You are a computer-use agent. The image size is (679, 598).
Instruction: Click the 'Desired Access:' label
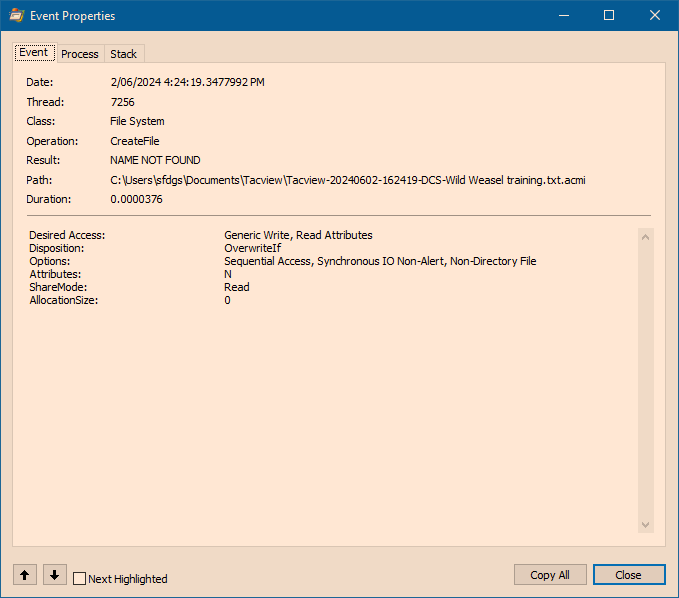[67, 235]
